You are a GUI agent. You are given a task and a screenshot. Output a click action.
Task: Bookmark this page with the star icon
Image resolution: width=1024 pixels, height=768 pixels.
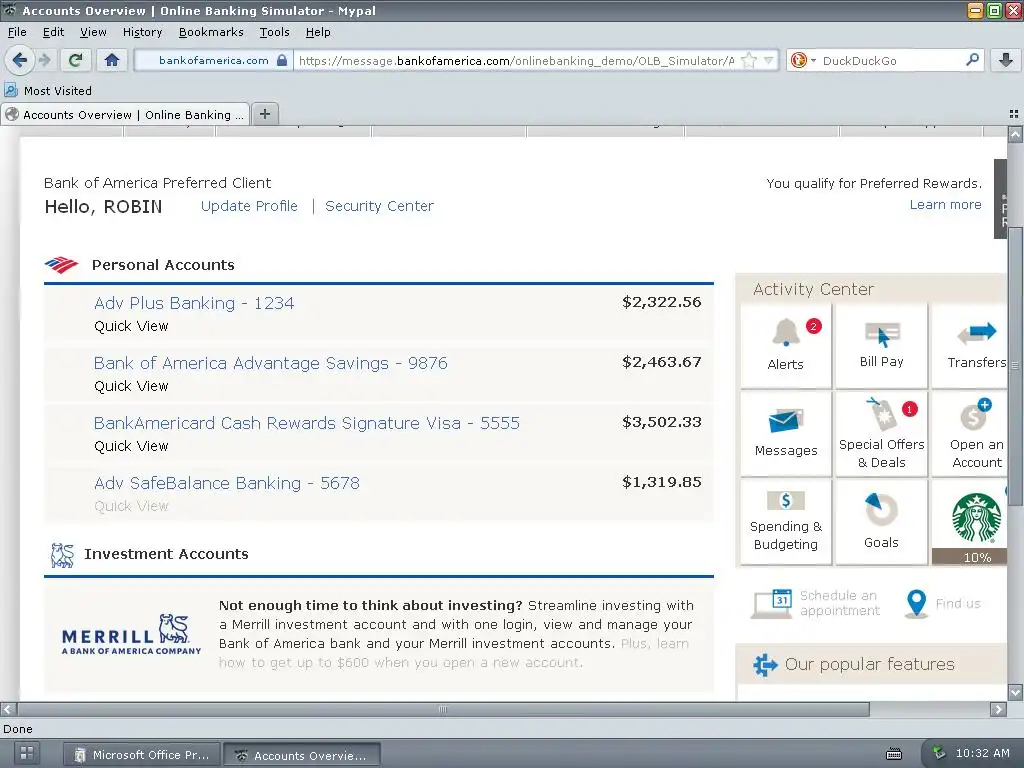click(749, 61)
